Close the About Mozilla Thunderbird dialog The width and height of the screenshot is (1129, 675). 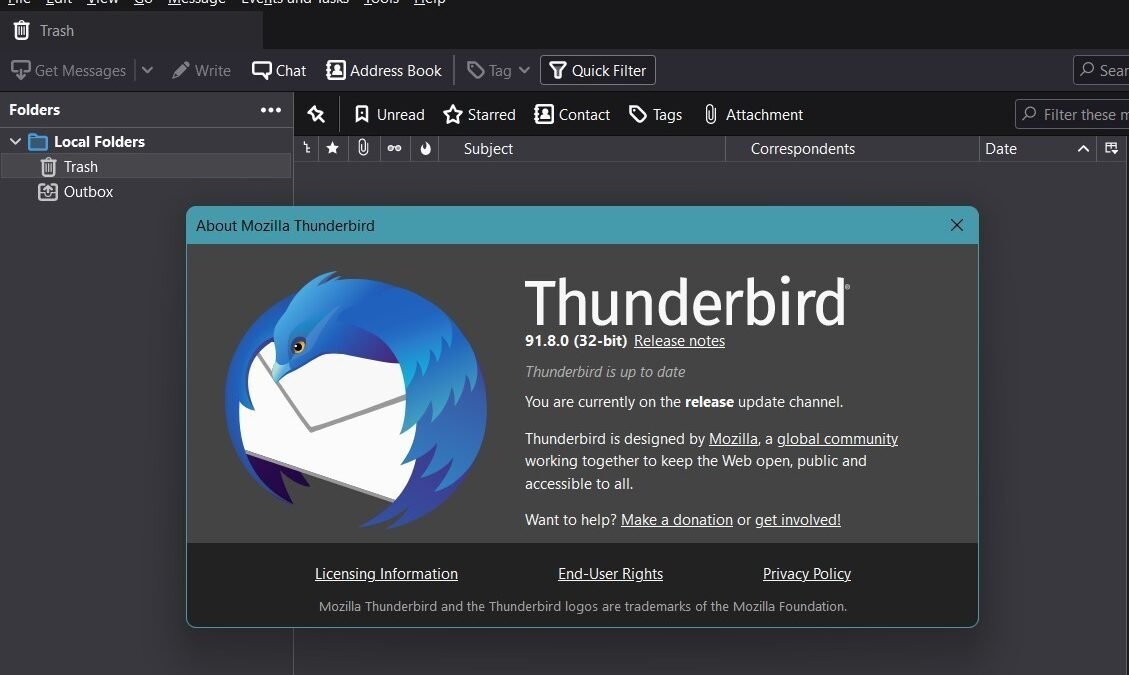coord(956,225)
